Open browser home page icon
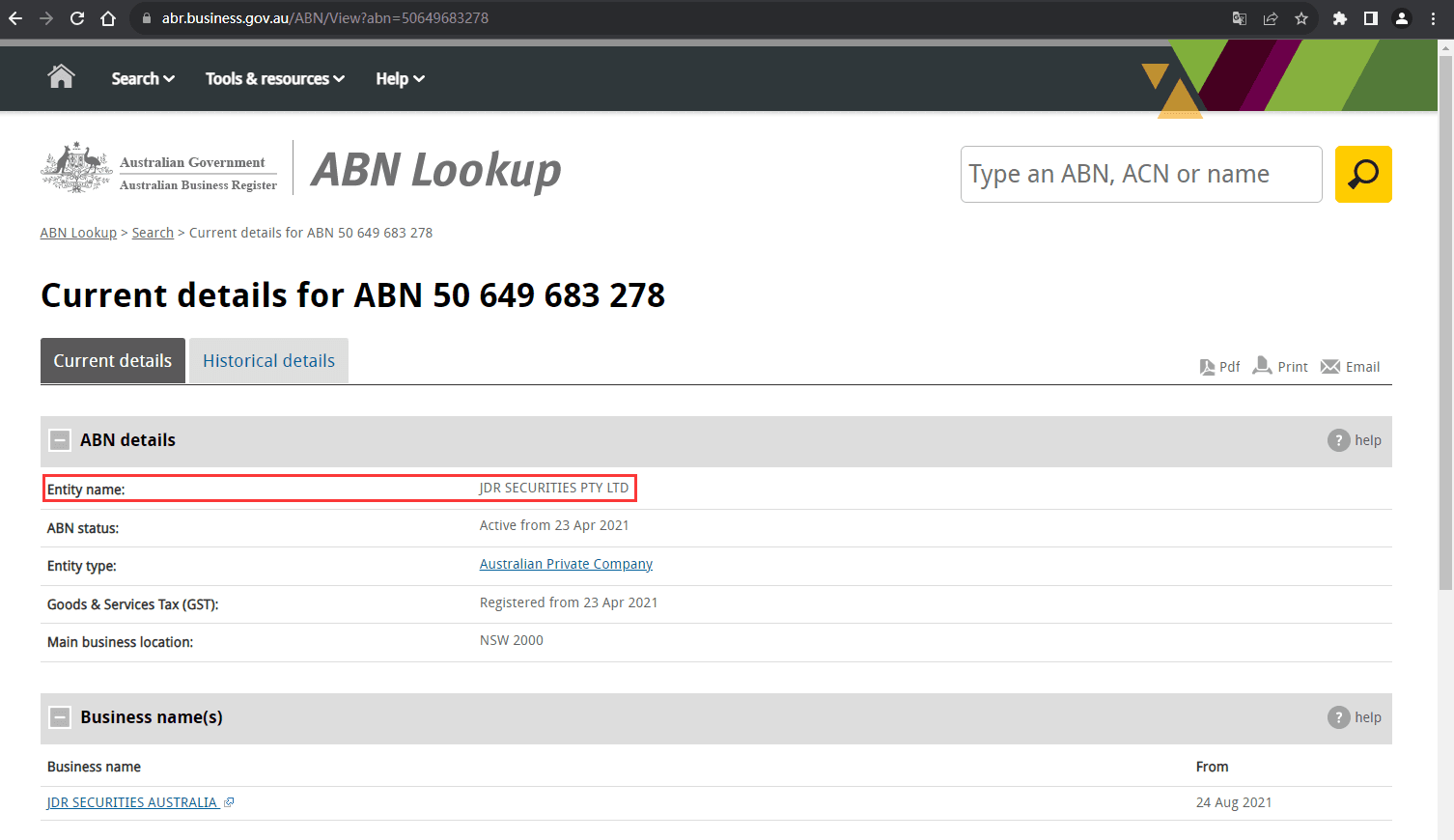 point(108,18)
